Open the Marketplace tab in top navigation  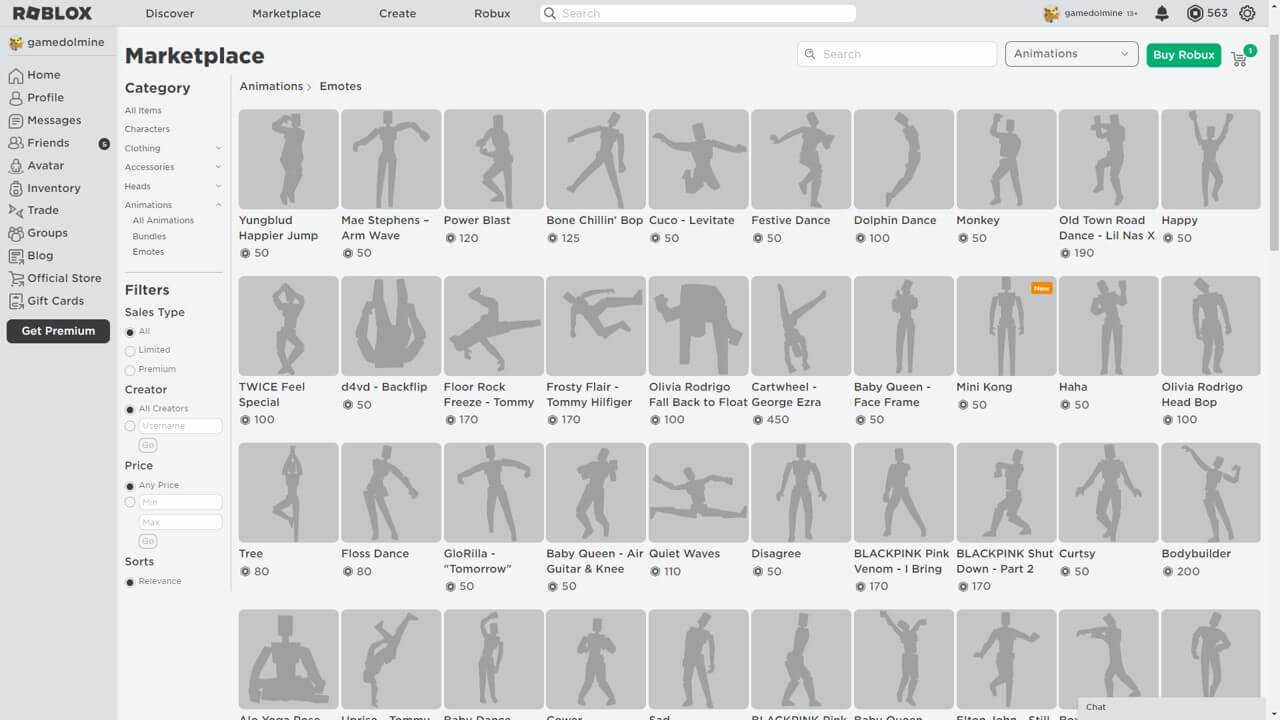click(287, 14)
